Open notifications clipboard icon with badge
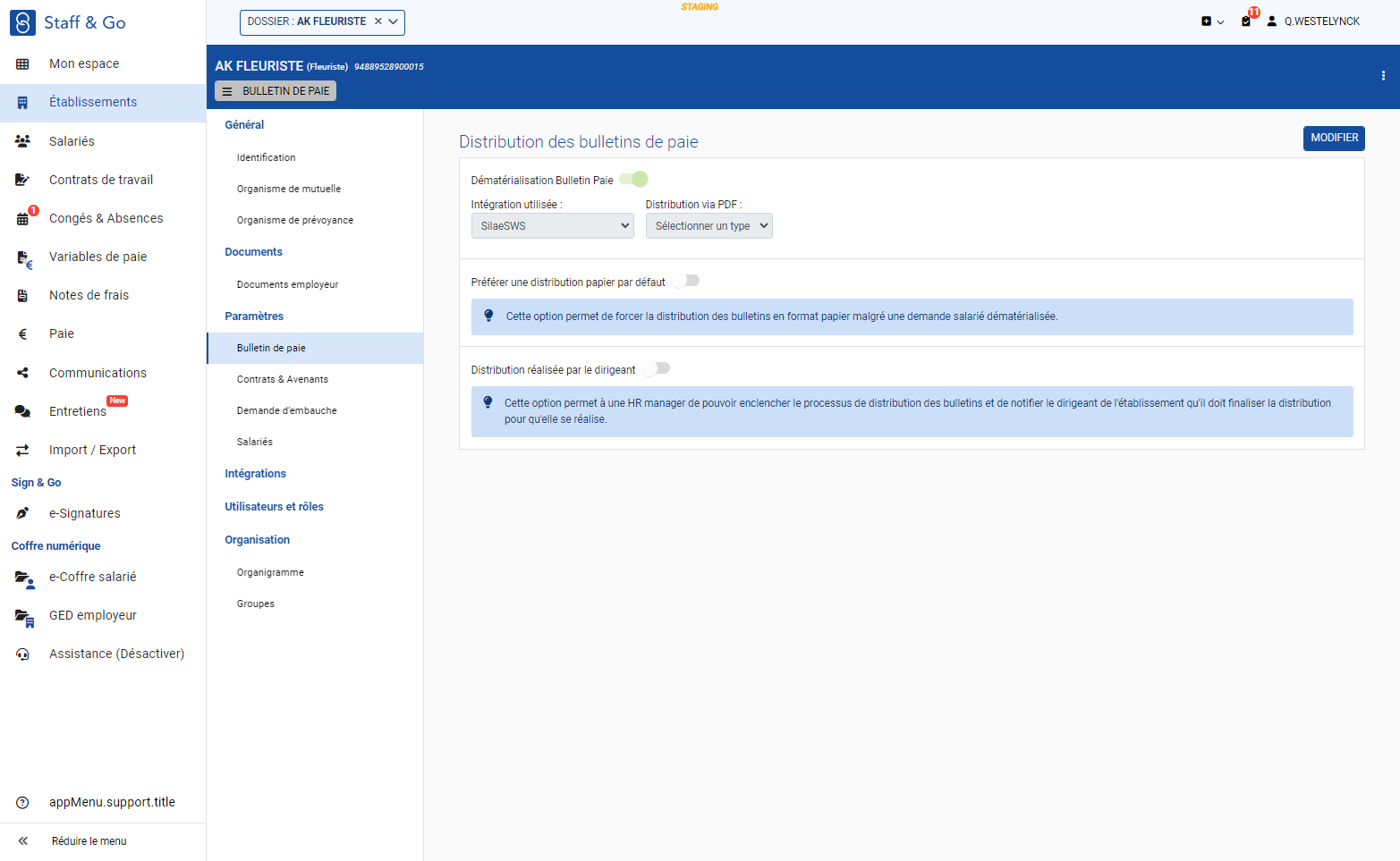 pyautogui.click(x=1247, y=20)
